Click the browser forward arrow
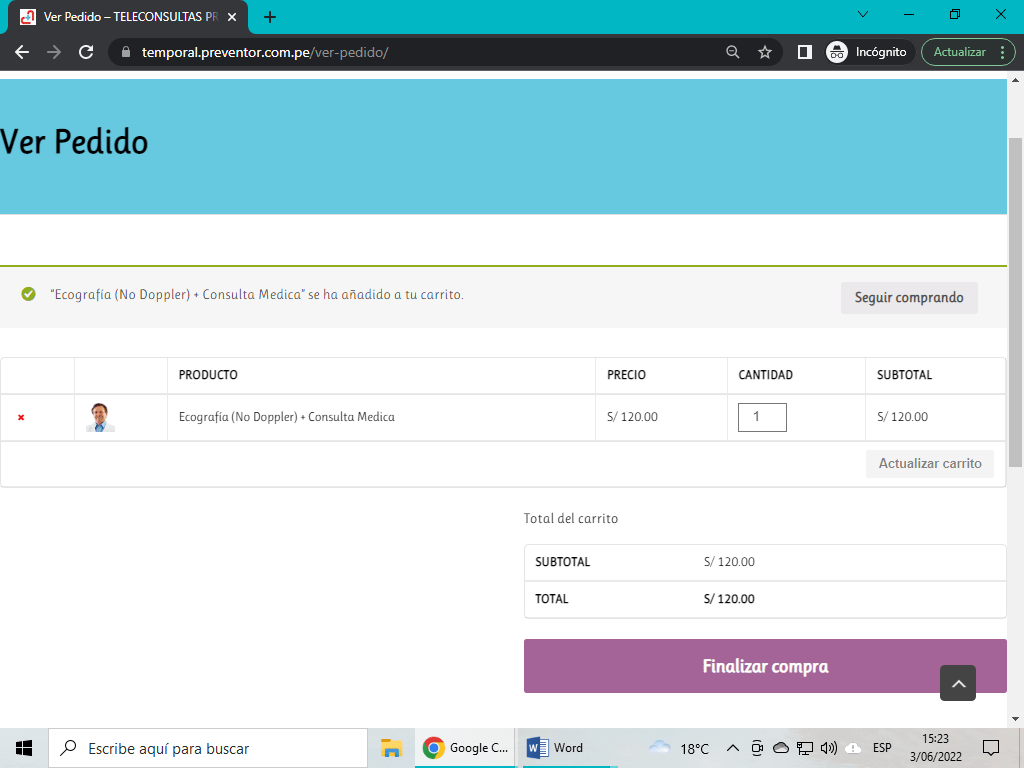The width and height of the screenshot is (1024, 768). (x=54, y=52)
